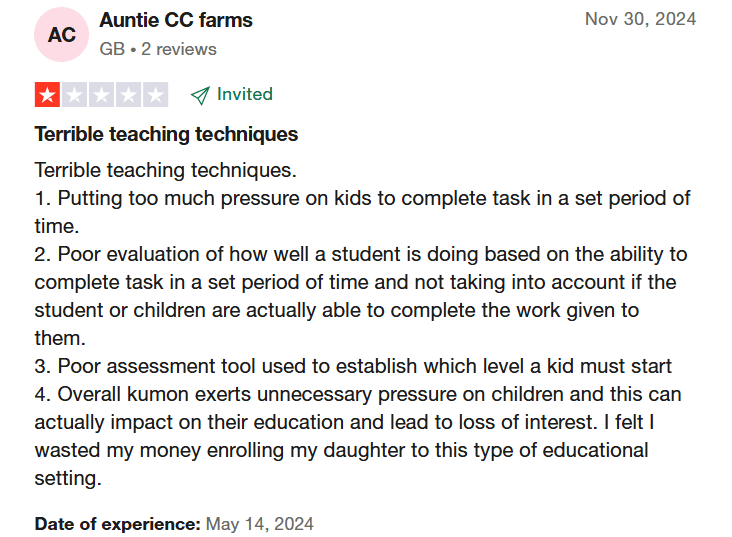Open the bold Terrible teaching techniques title
This screenshot has width=732, height=537.
[166, 134]
